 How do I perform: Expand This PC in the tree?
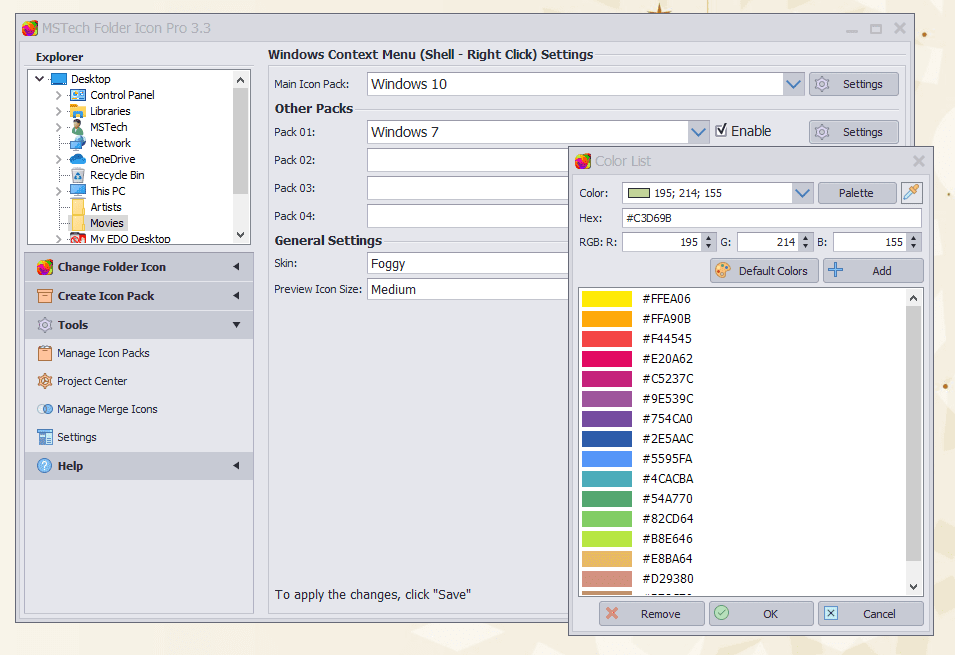coord(59,191)
